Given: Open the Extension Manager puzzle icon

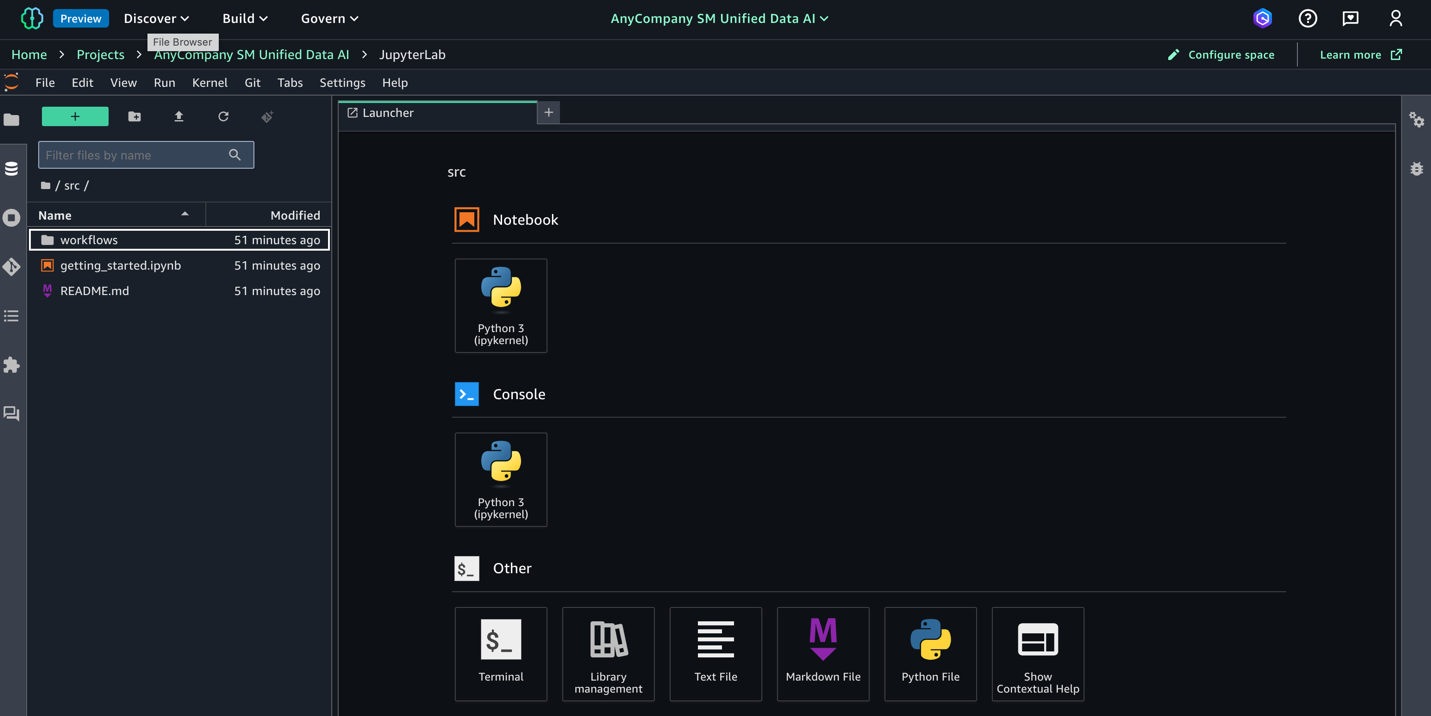Looking at the screenshot, I should click(x=12, y=365).
